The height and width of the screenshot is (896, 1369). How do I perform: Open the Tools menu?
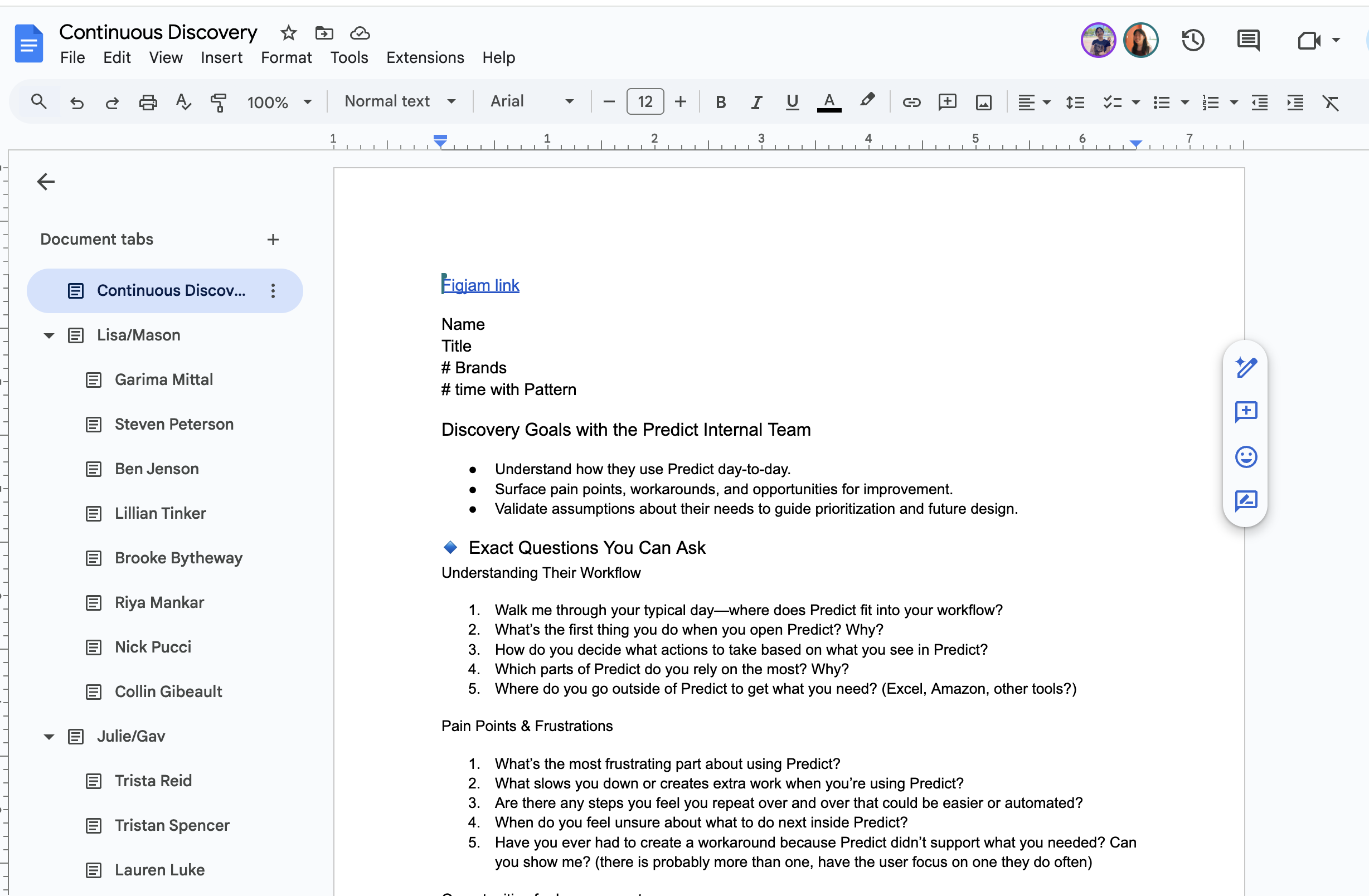coord(348,57)
